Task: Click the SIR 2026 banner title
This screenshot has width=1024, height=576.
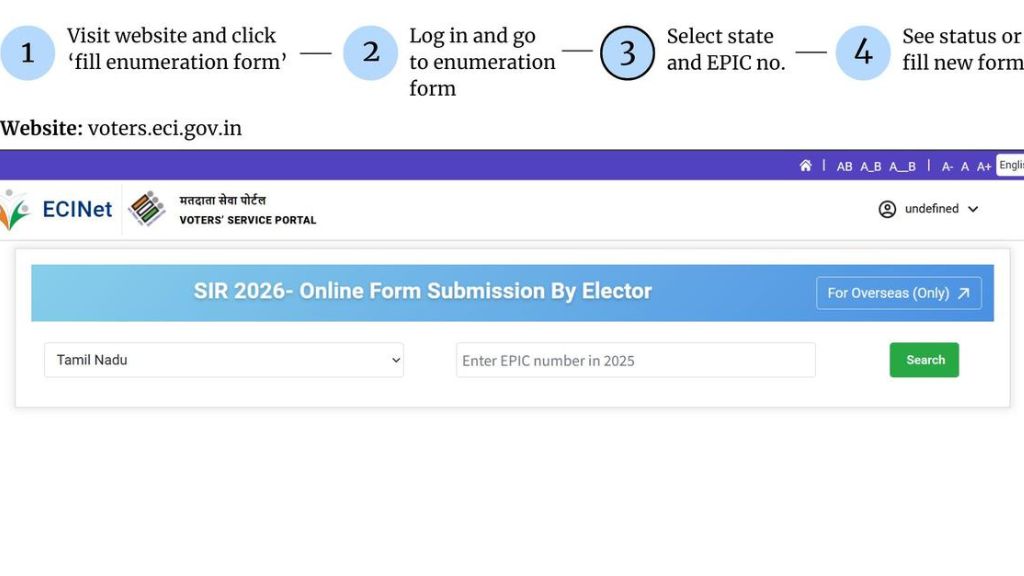Action: tap(423, 291)
